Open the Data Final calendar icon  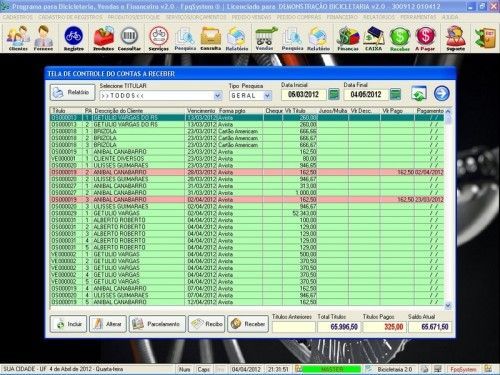click(395, 94)
